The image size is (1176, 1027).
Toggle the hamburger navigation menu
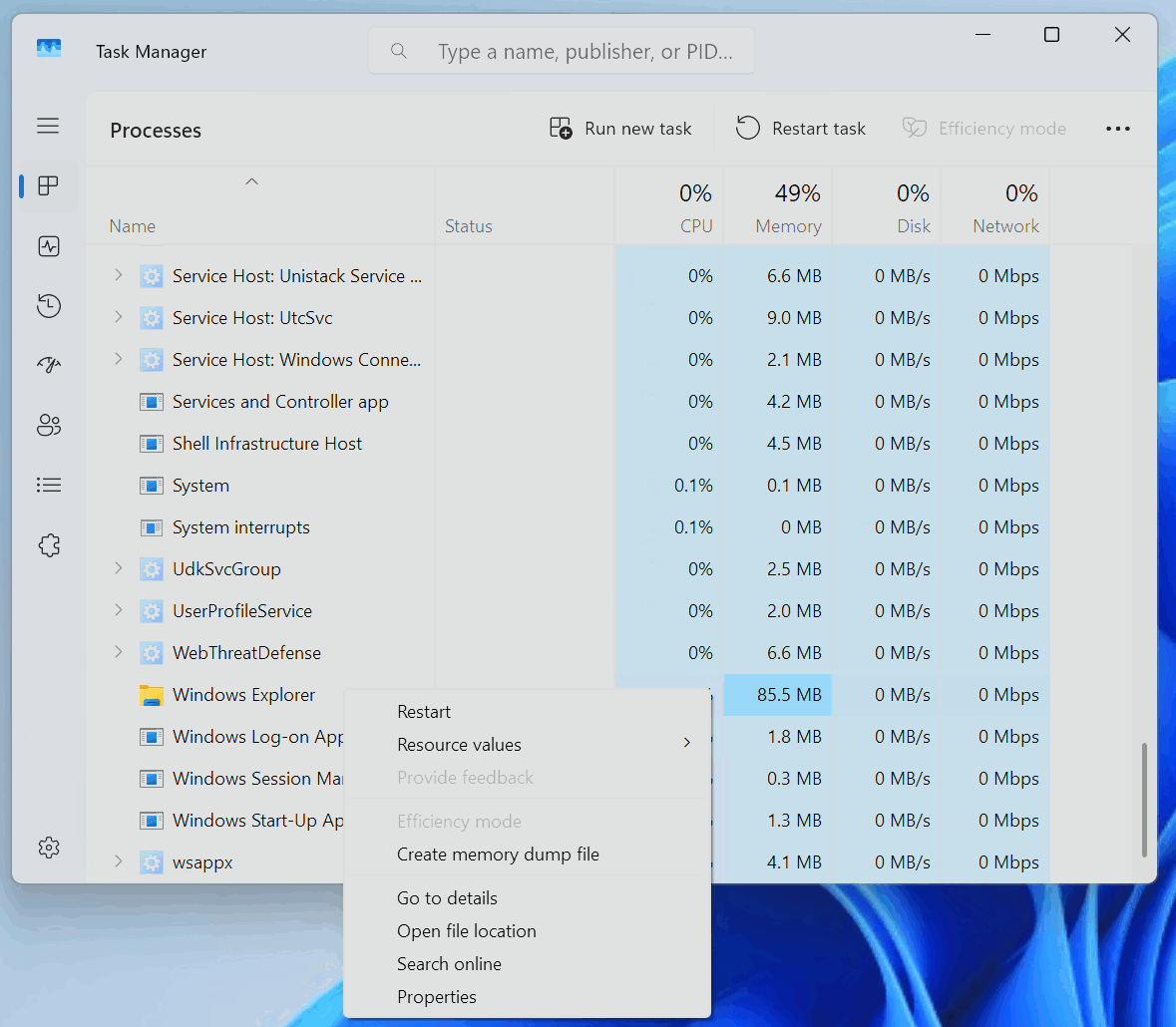(48, 126)
